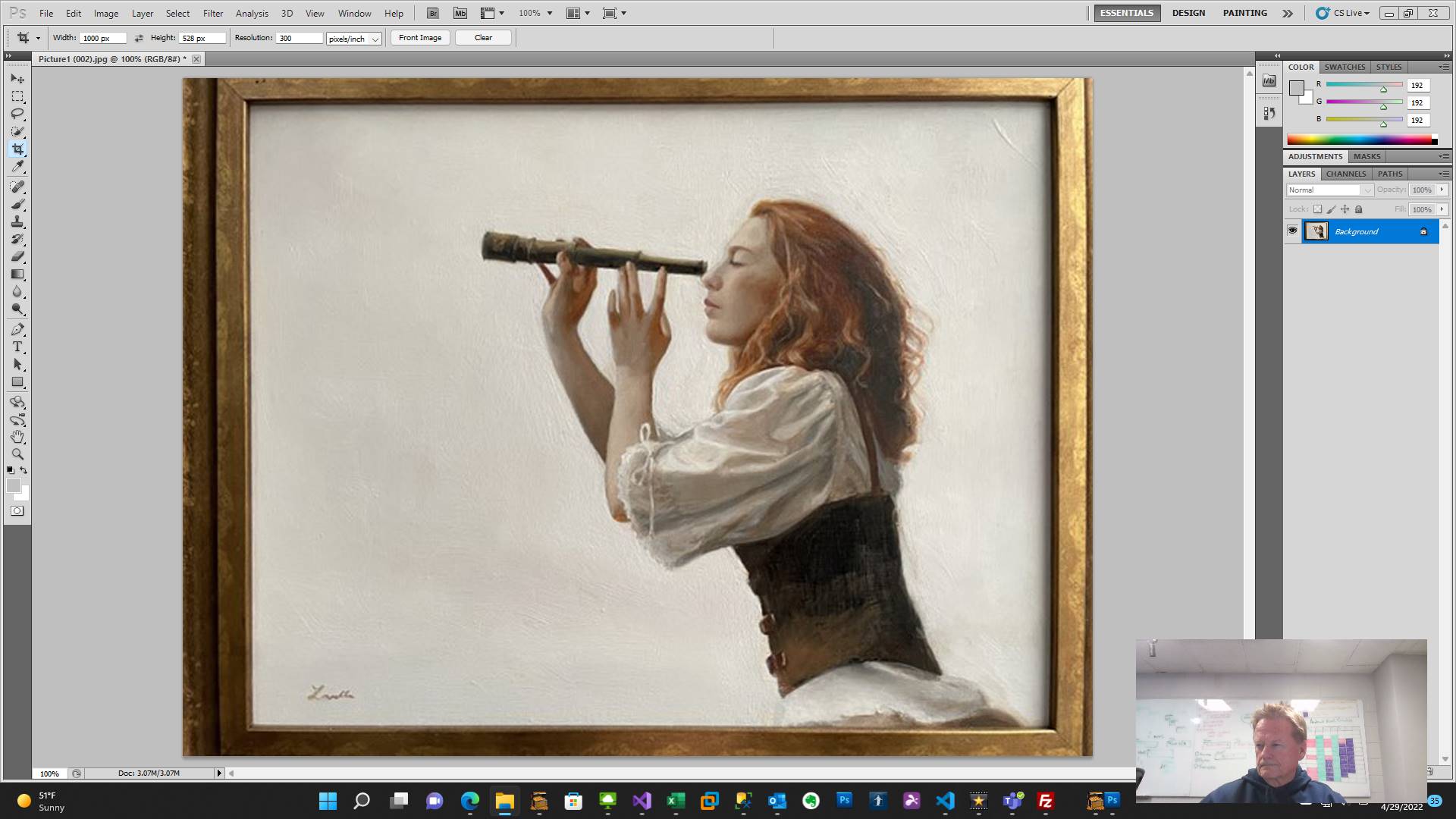Launch Bridge from the application bar
This screenshot has height=819, width=1456.
click(x=432, y=13)
